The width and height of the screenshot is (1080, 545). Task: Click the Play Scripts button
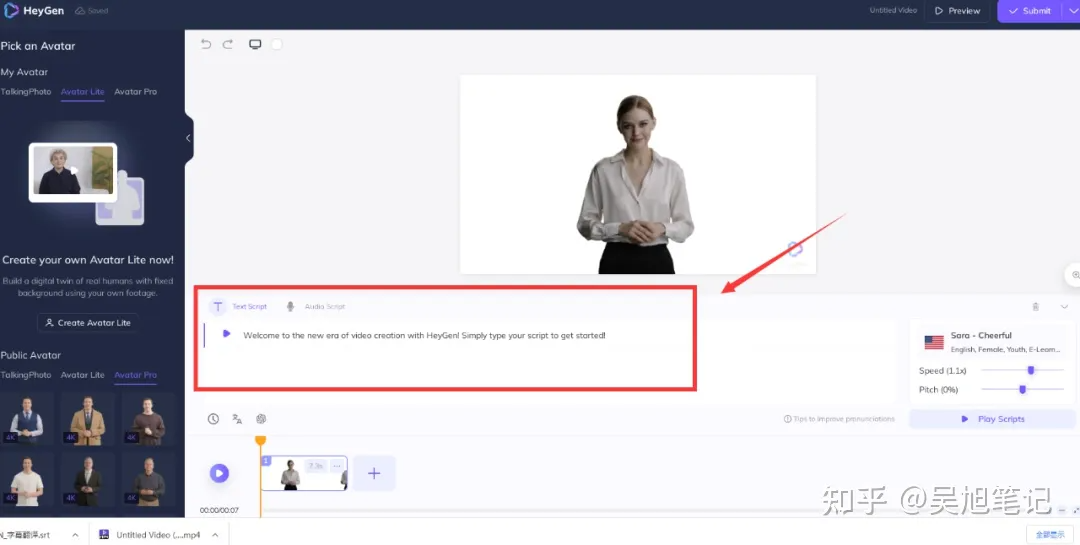pyautogui.click(x=993, y=419)
